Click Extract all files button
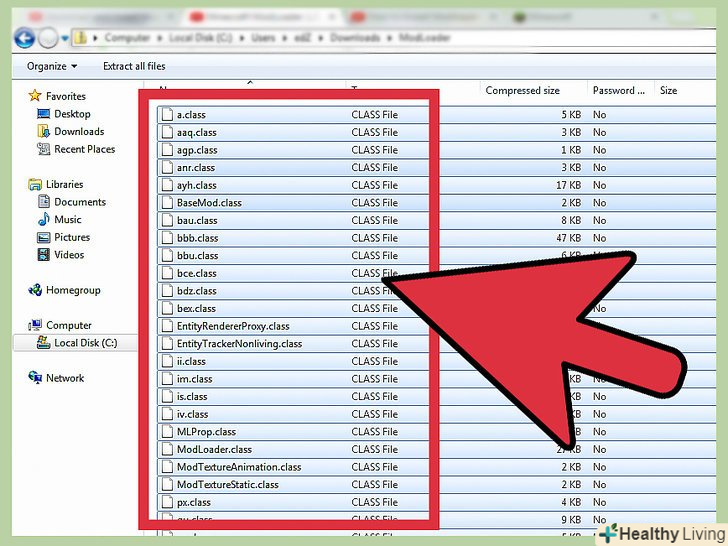Viewport: 728px width, 546px height. (x=134, y=66)
